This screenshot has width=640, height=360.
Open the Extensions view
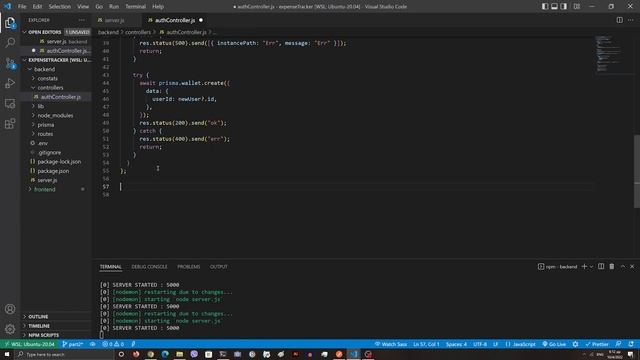pyautogui.click(x=10, y=124)
